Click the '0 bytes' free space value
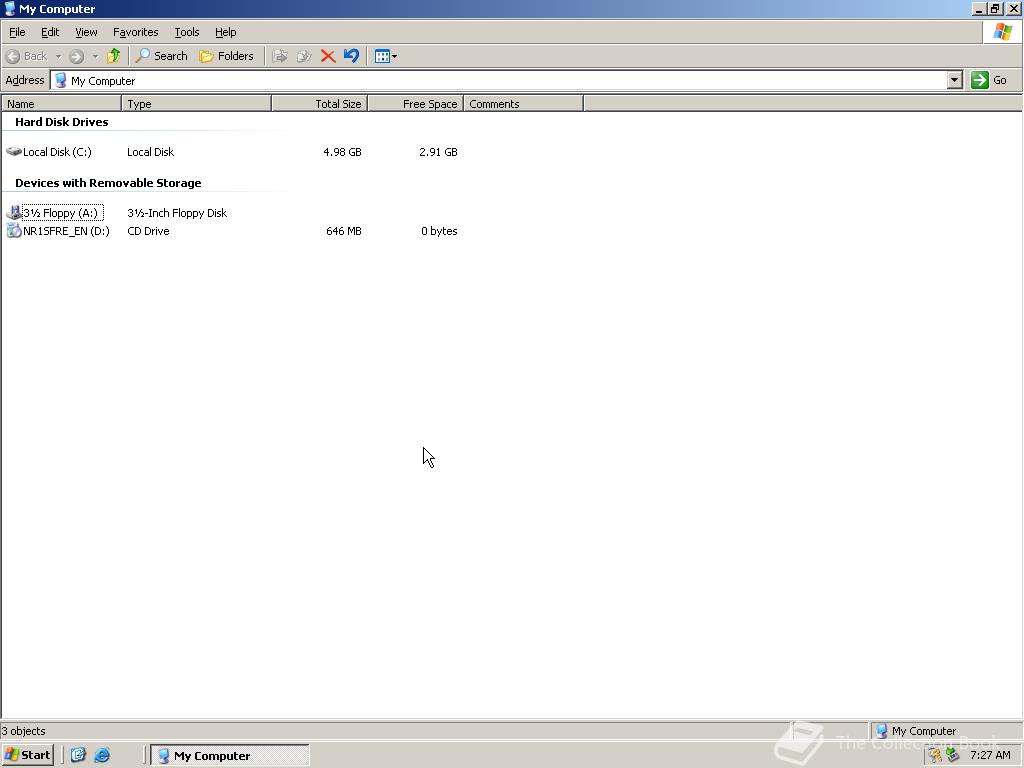This screenshot has height=768, width=1024. (x=439, y=231)
